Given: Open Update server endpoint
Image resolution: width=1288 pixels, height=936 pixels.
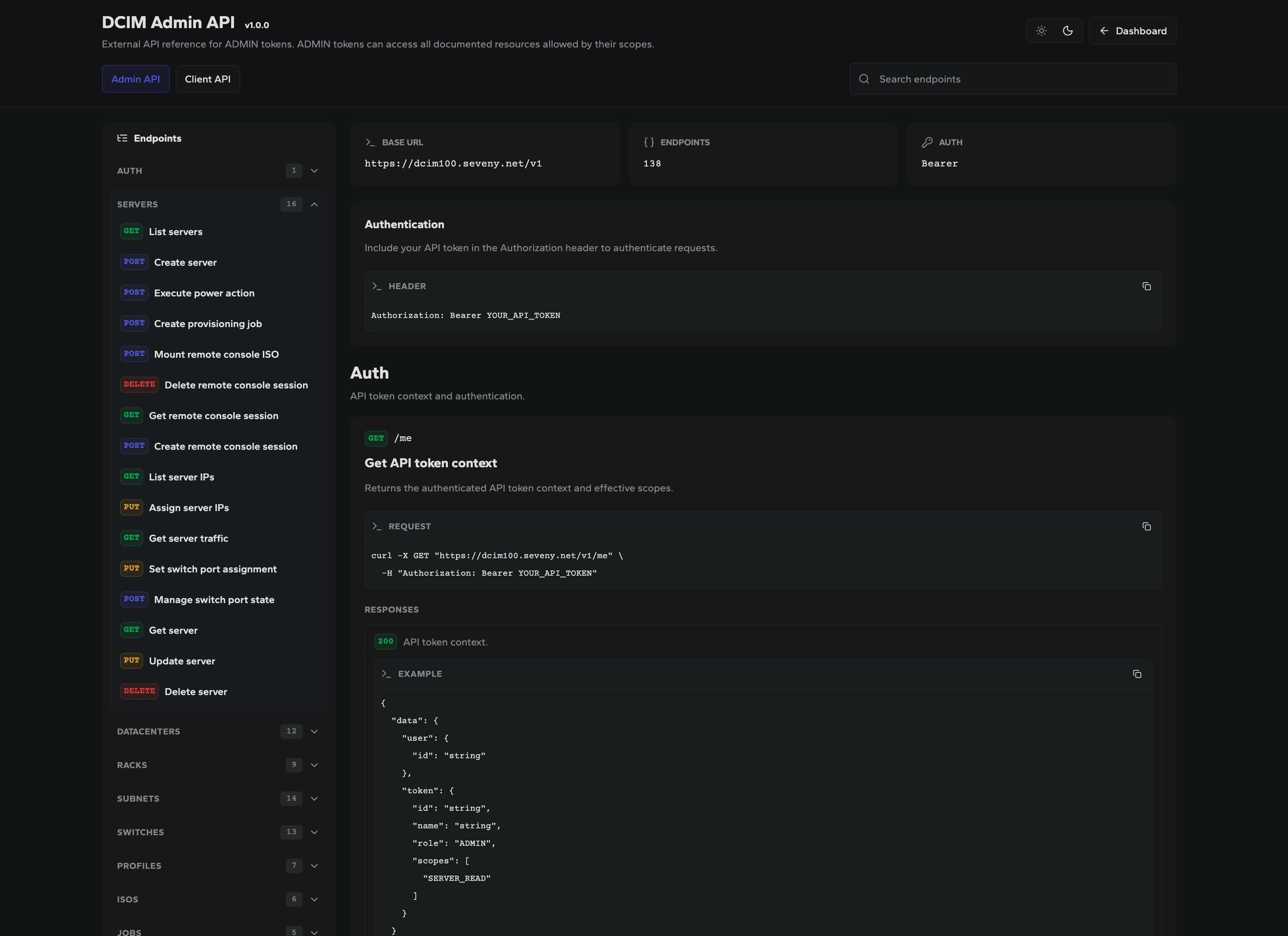Looking at the screenshot, I should coord(218,661).
